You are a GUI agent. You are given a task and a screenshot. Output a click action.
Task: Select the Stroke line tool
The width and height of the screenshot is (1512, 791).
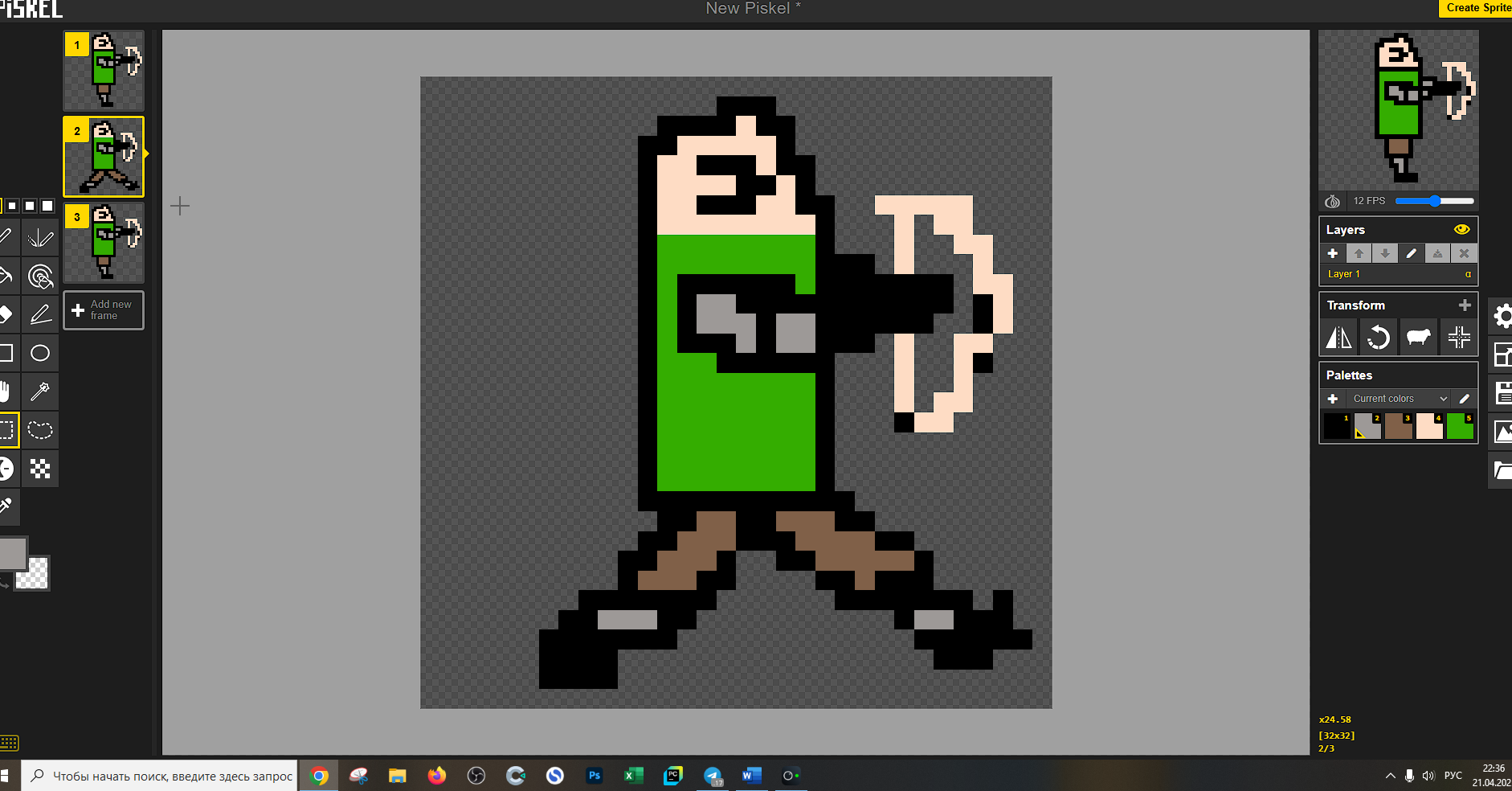point(40,314)
